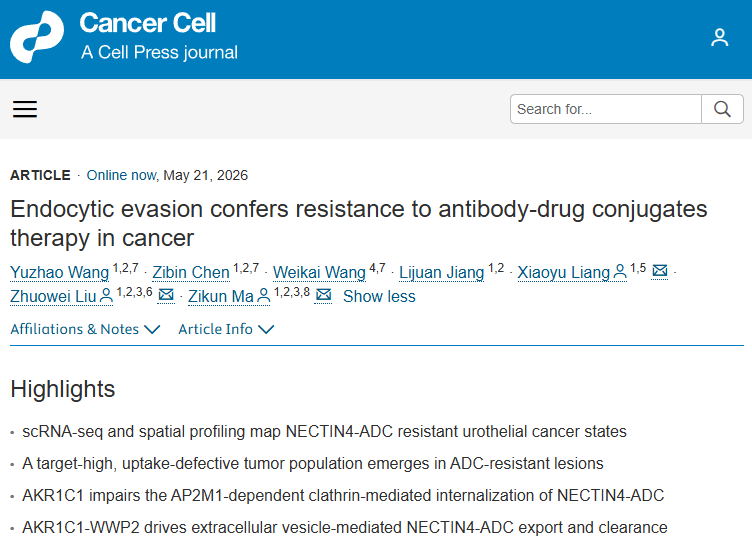Image resolution: width=752 pixels, height=548 pixels.
Task: Click the Online now link
Action: pyautogui.click(x=122, y=175)
